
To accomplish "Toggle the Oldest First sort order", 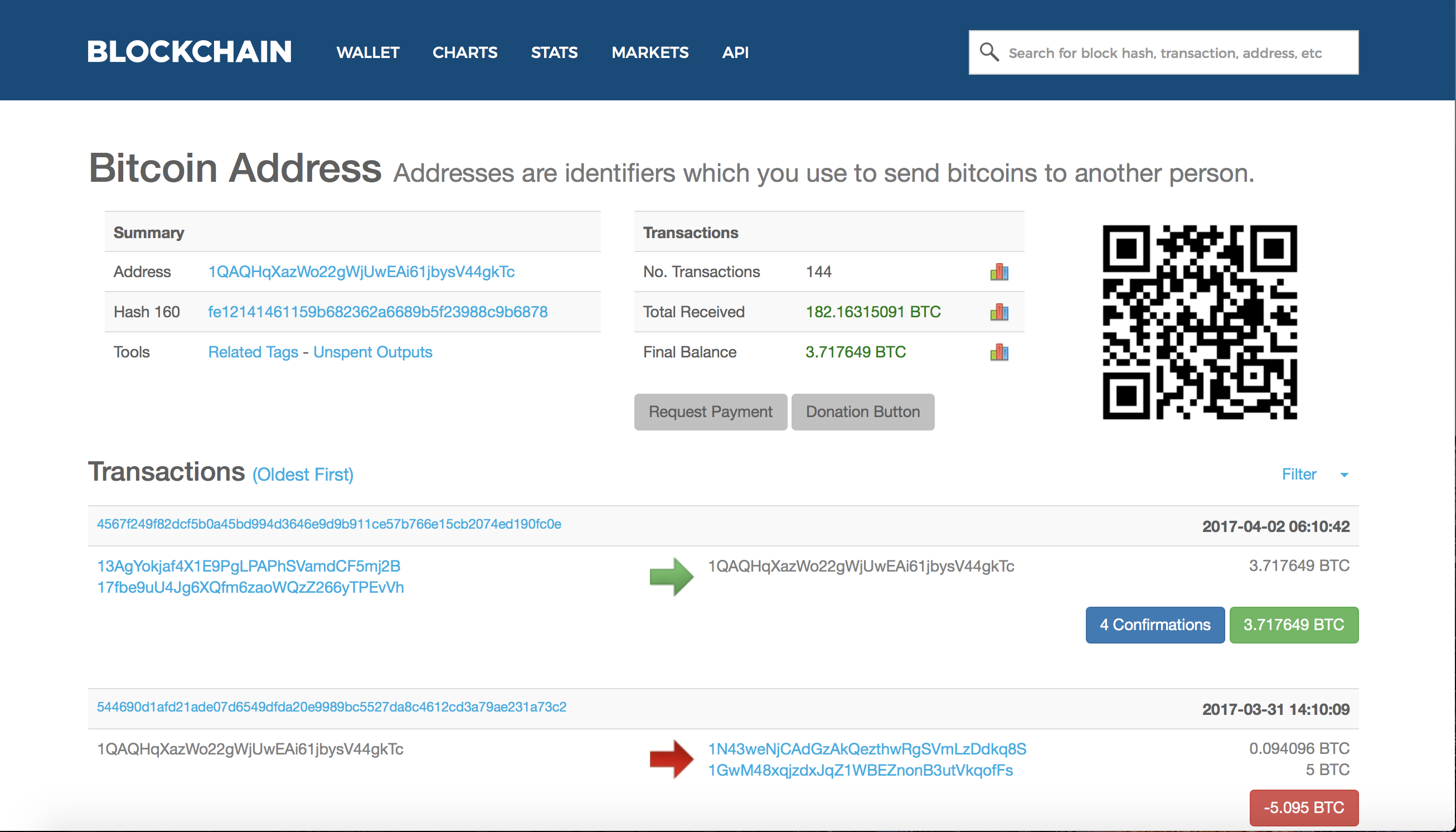I will [303, 475].
